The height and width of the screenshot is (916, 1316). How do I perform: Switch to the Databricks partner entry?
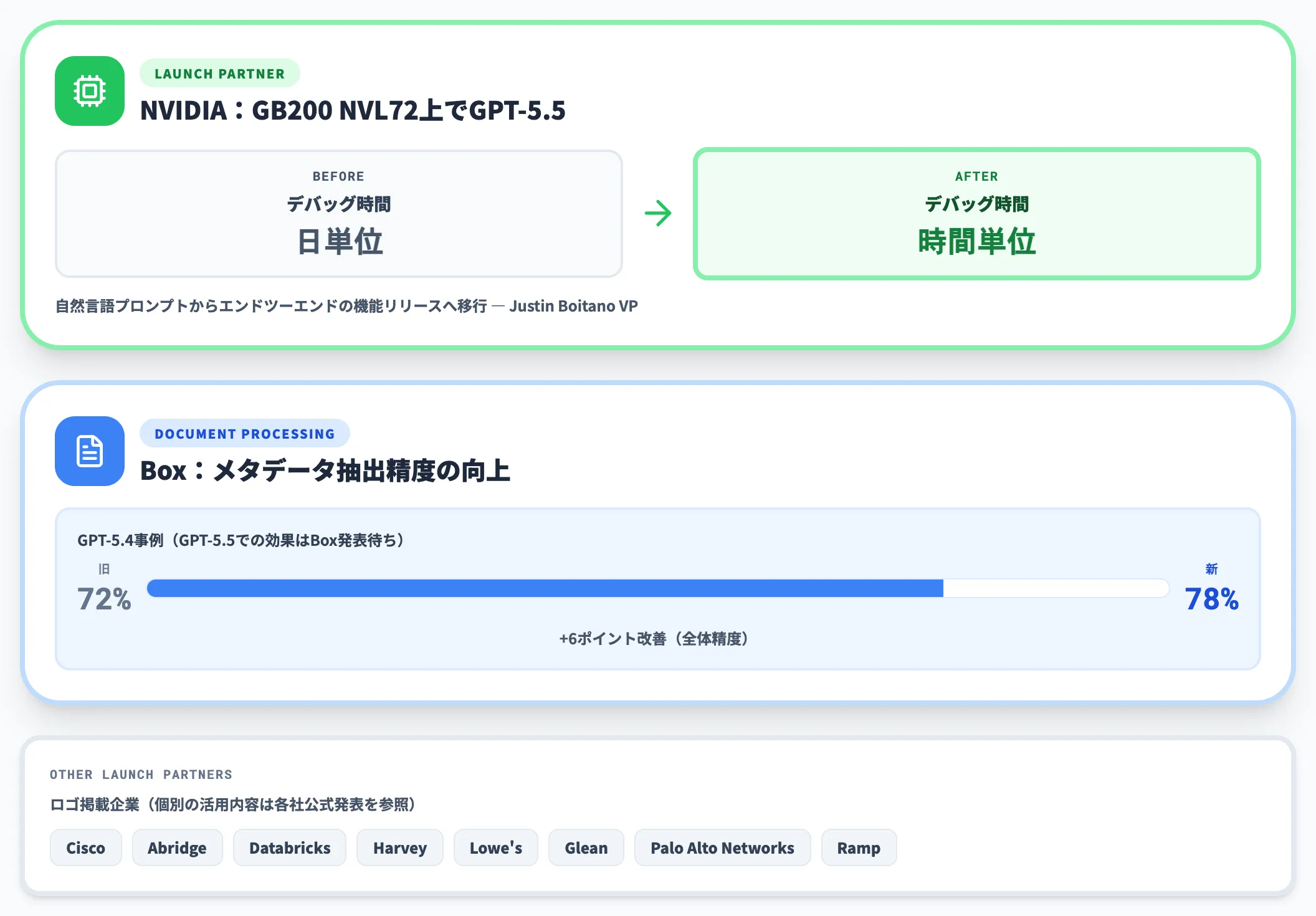pyautogui.click(x=289, y=847)
